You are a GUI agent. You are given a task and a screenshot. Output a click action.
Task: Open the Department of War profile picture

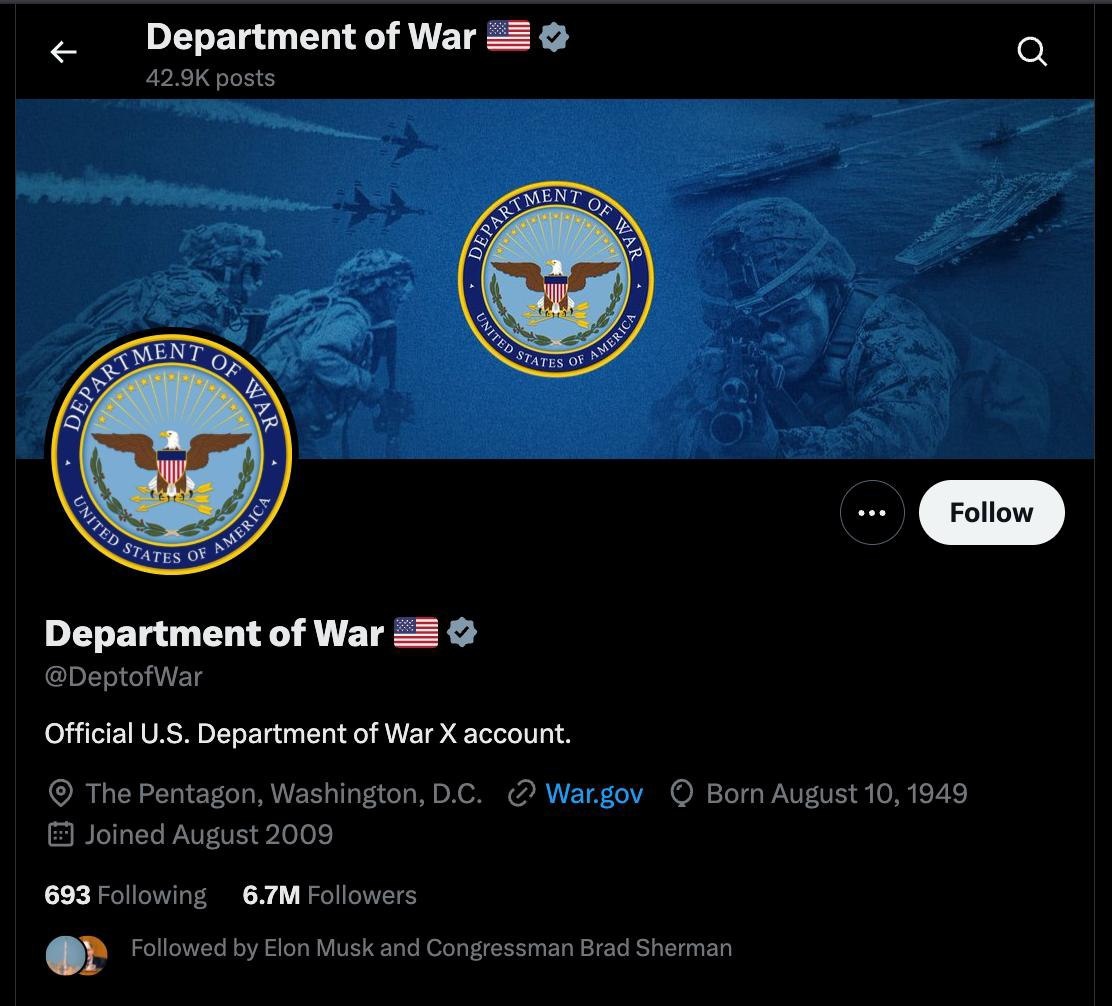[172, 454]
